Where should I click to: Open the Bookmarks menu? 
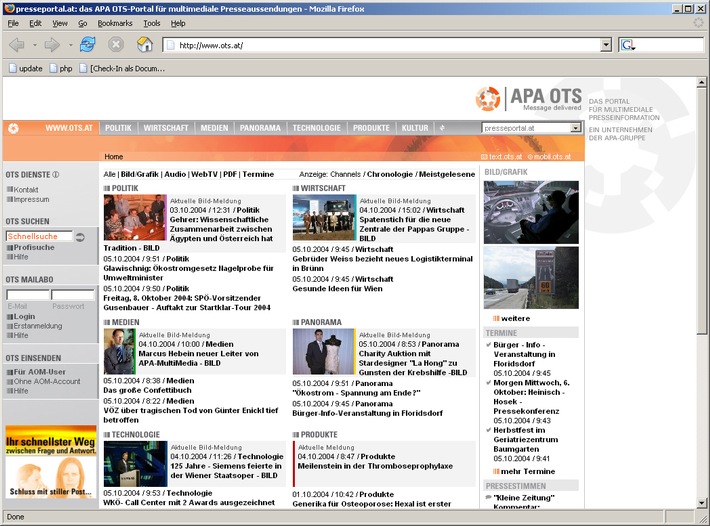coord(115,24)
